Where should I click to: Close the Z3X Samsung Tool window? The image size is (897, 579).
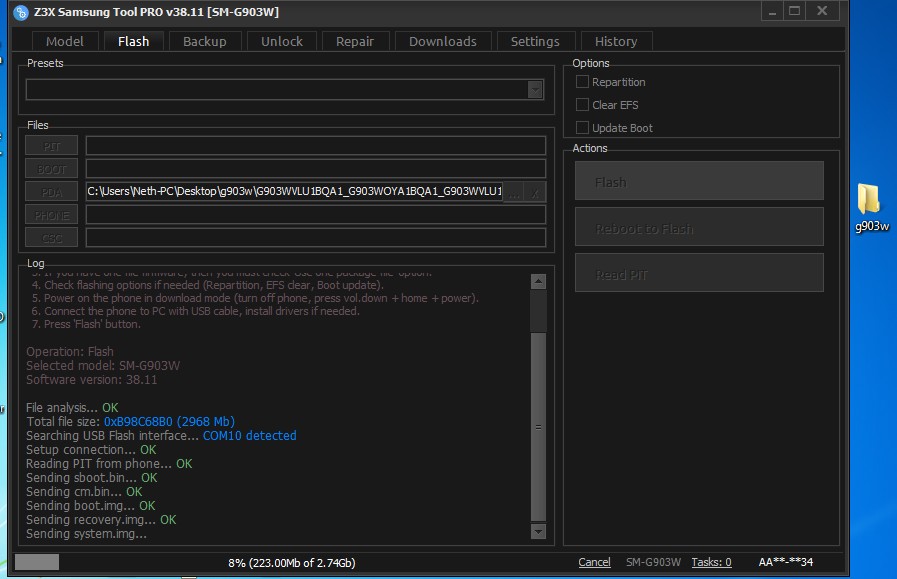coord(822,11)
